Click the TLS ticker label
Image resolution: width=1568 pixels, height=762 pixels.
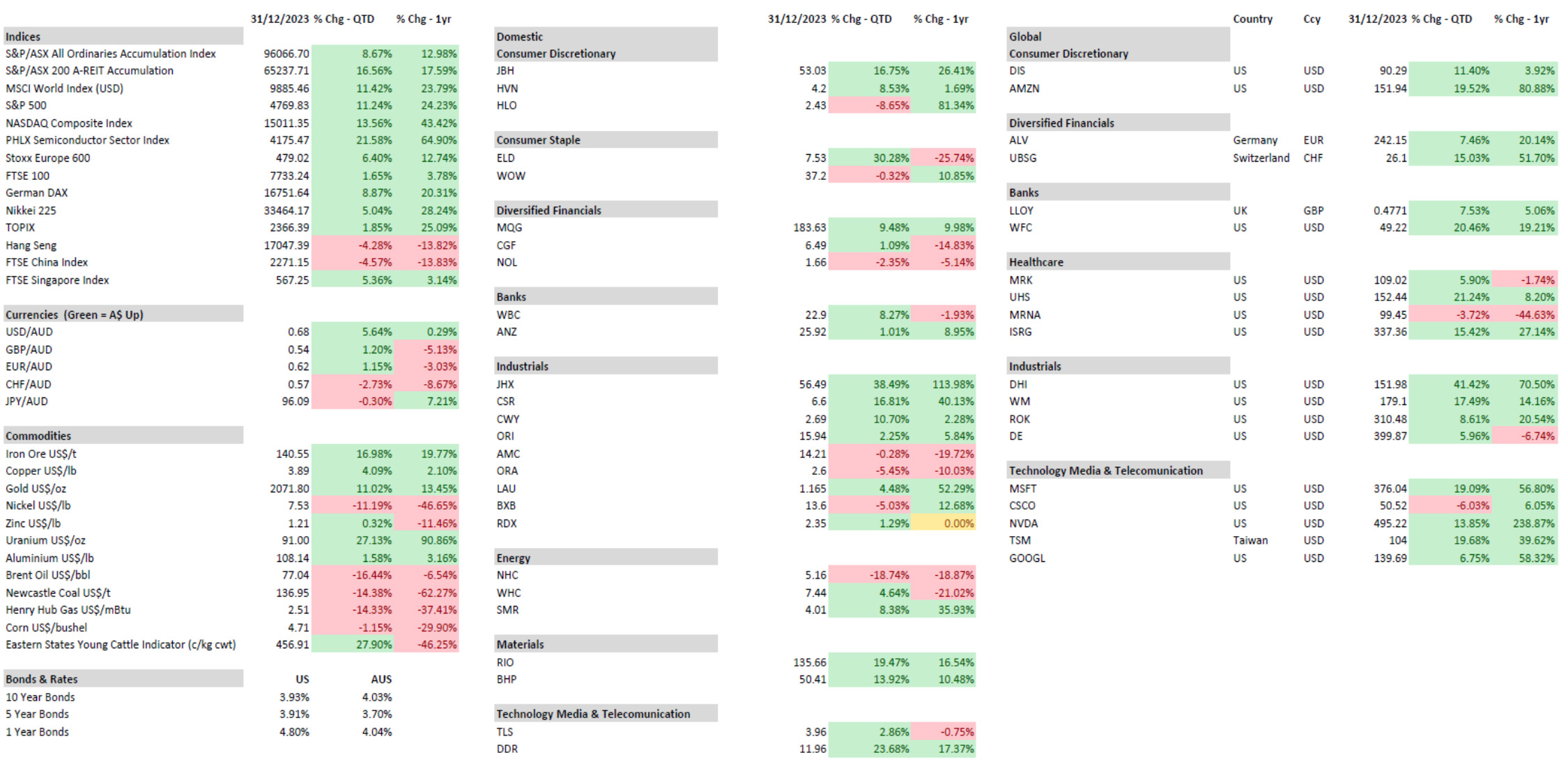point(505,732)
